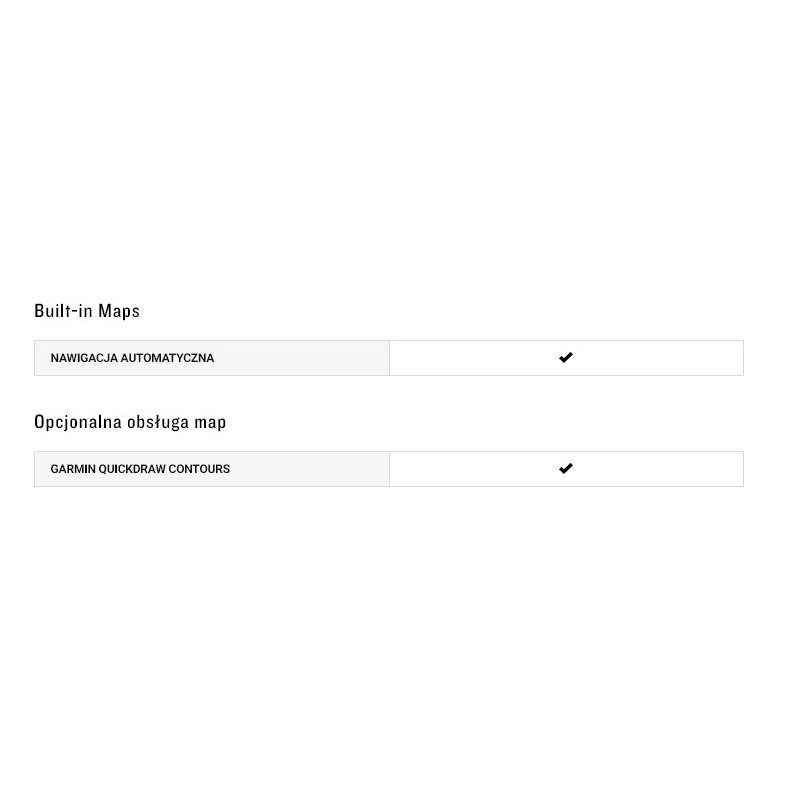Viewport: 800px width, 800px height.
Task: Click the word NAWIGACJA
Action: [x=83, y=358]
